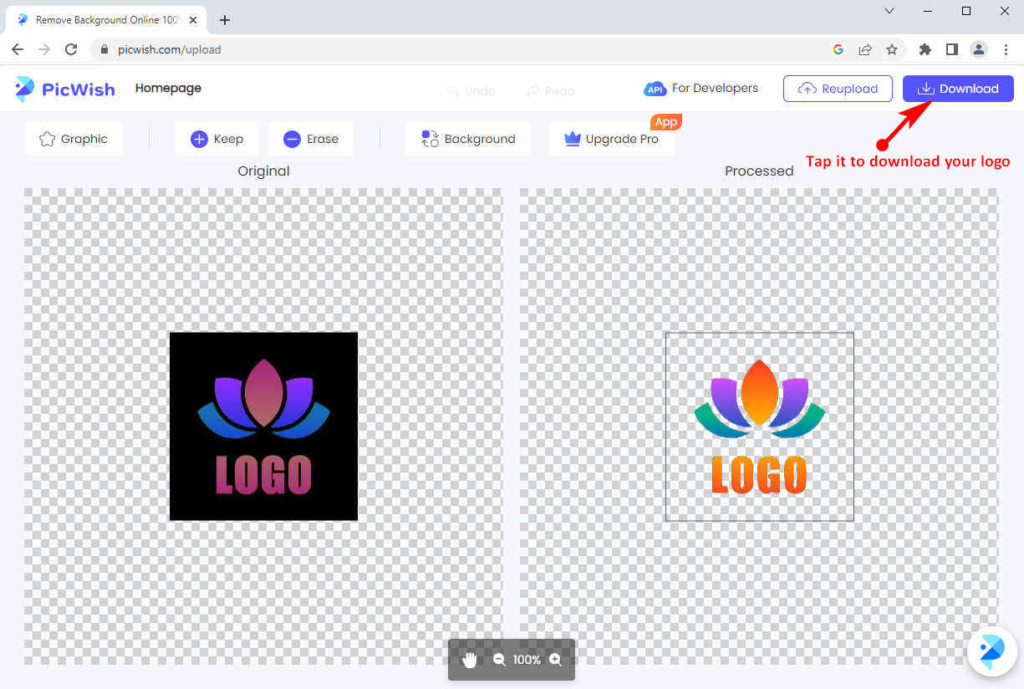Click the Graphic tool
The image size is (1024, 689).
(73, 139)
